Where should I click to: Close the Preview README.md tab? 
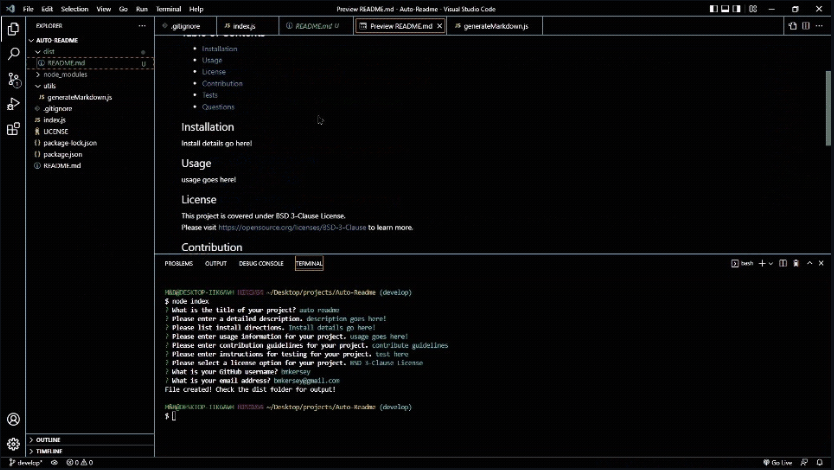[x=440, y=26]
